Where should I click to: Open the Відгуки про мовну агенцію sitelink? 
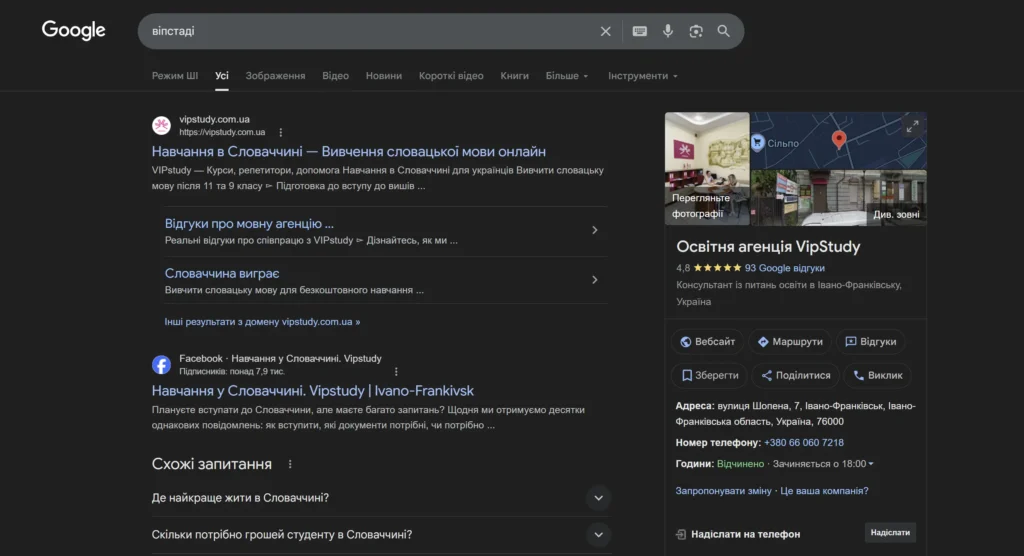(x=249, y=223)
